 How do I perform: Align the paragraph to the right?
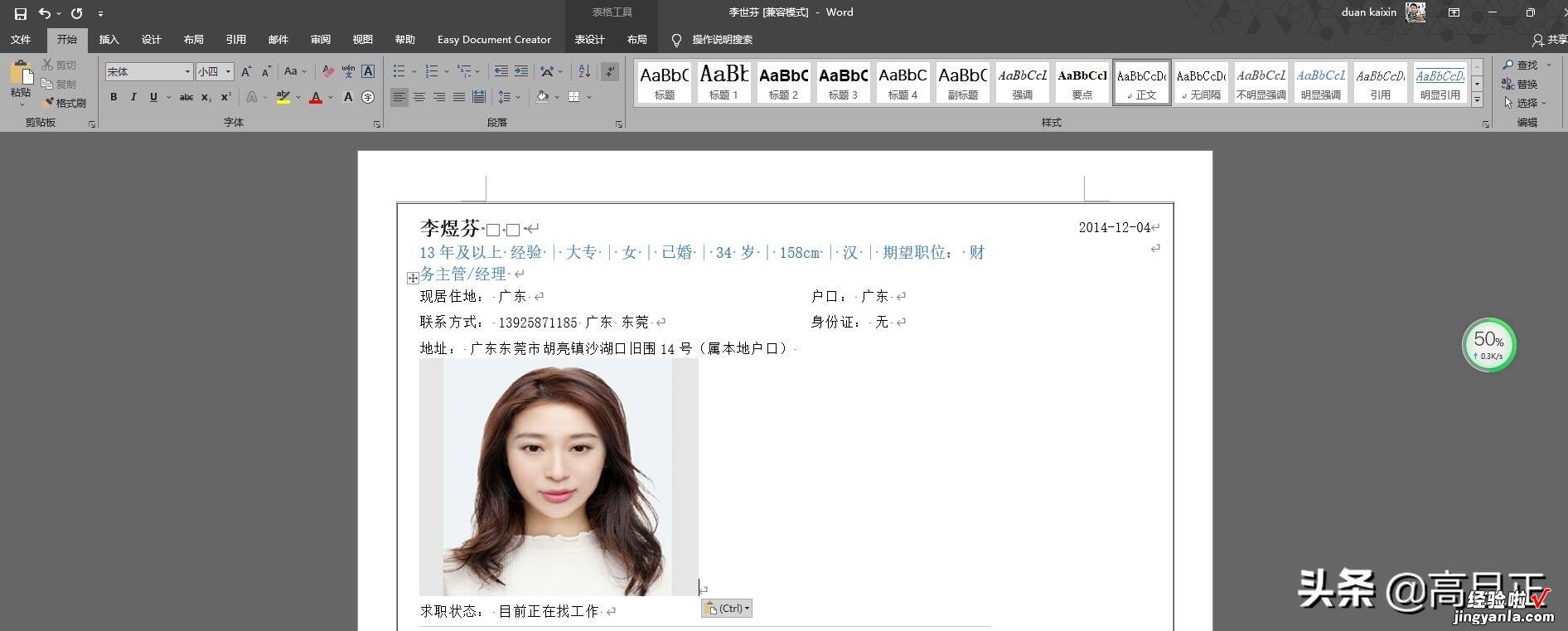439,97
